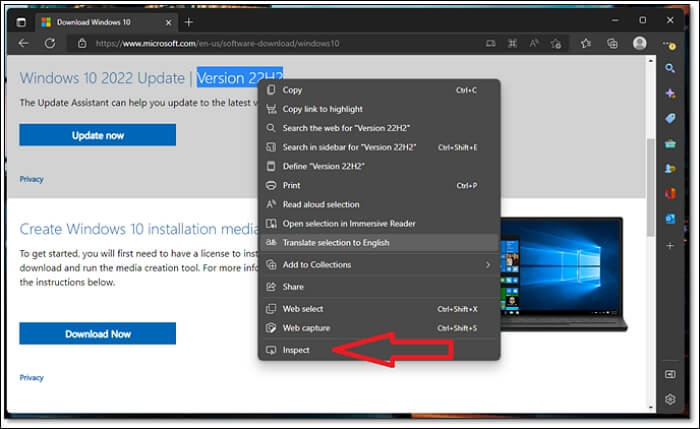This screenshot has width=700, height=429.
Task: Open the tab actions menu icon
Action: [22, 21]
